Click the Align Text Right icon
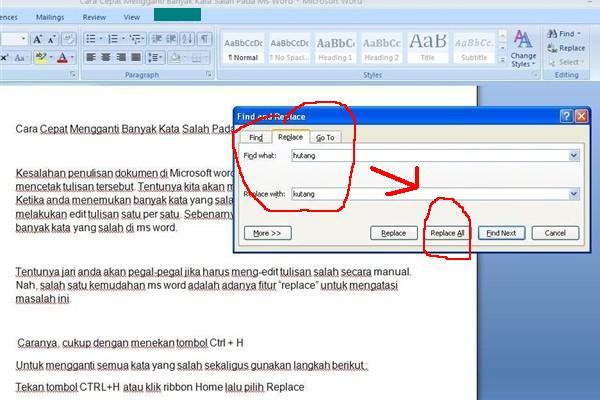Screen dimensions: 600x400 click(121, 57)
